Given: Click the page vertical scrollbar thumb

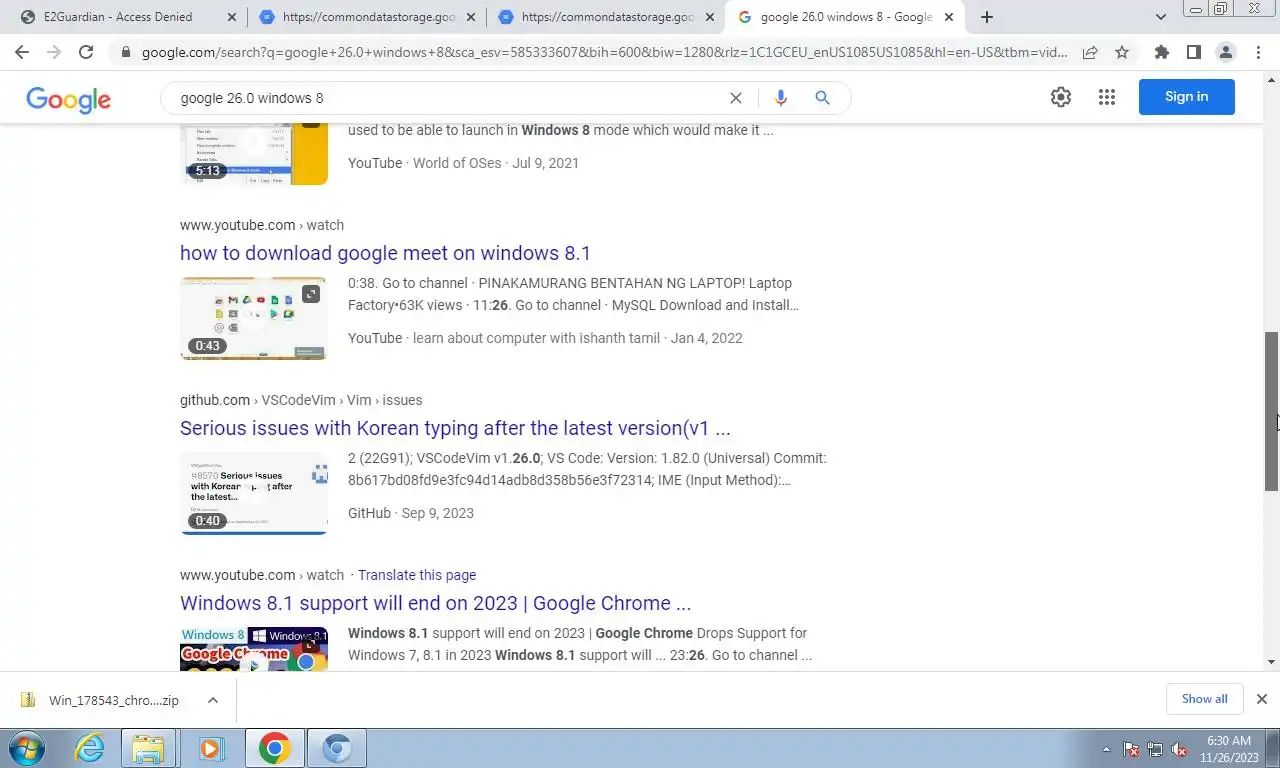Looking at the screenshot, I should pyautogui.click(x=1272, y=410).
